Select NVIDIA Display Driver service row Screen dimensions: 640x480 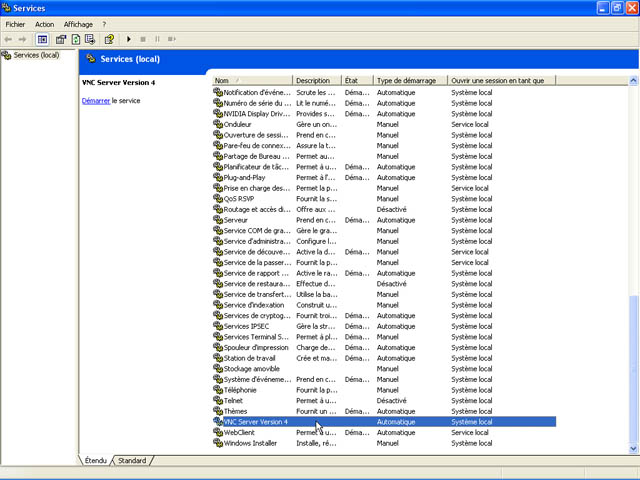point(384,113)
